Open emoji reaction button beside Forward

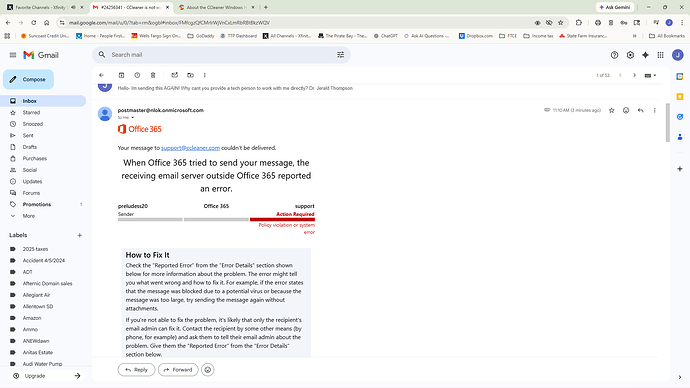tap(208, 370)
